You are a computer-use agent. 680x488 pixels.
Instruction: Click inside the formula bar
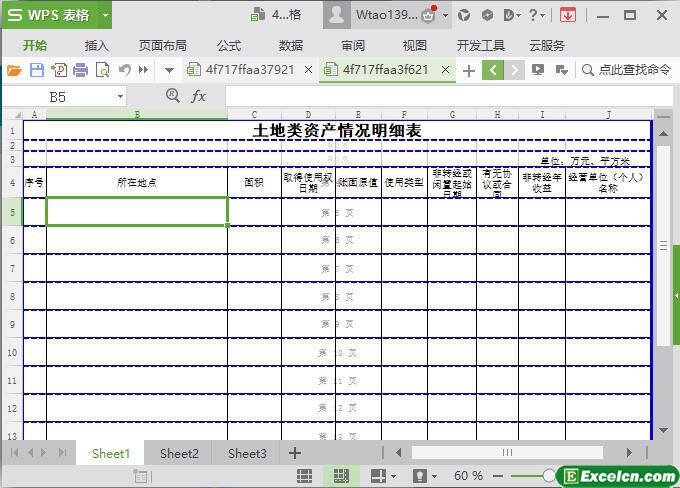(x=449, y=96)
